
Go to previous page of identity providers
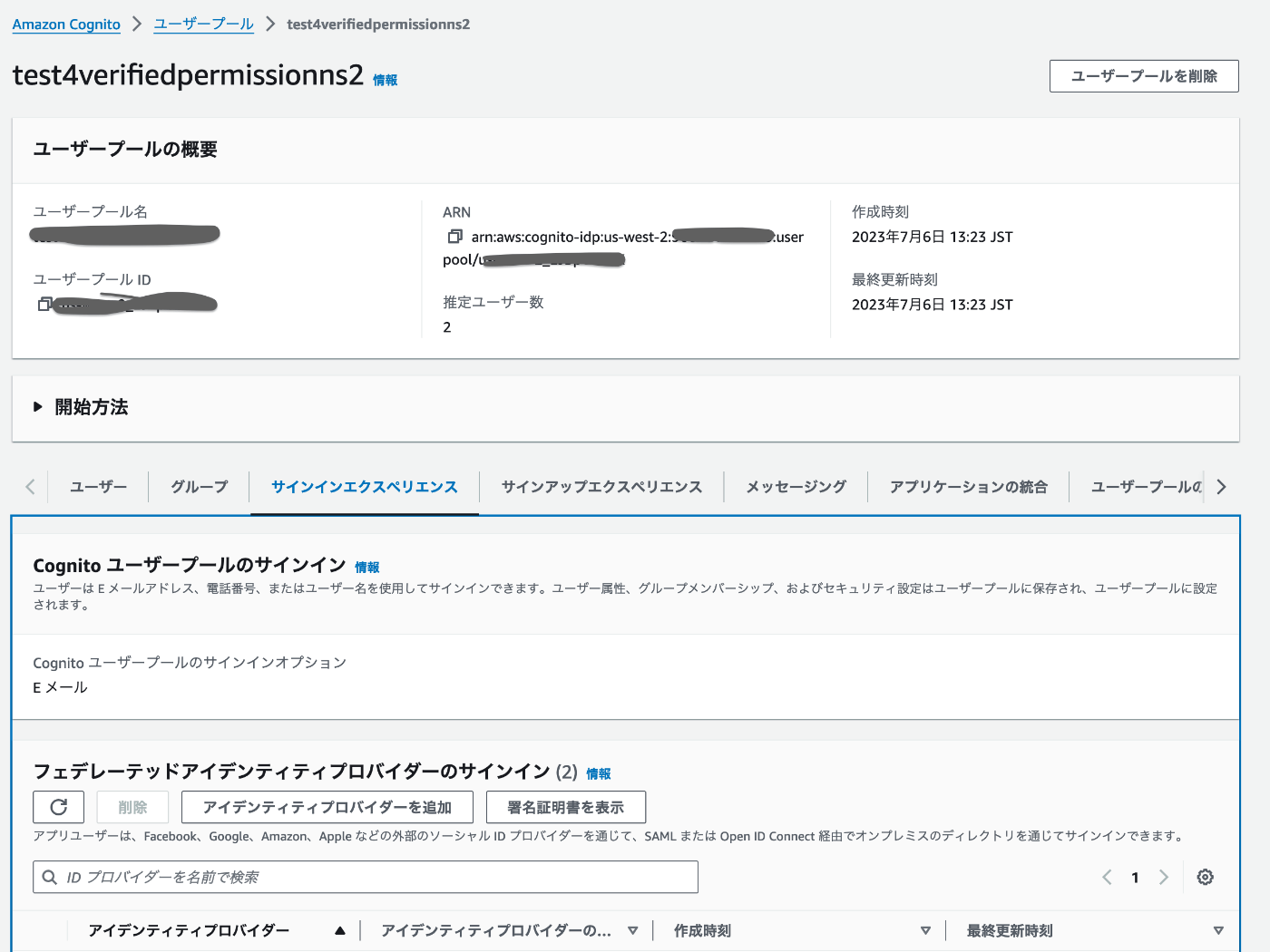[x=1107, y=877]
